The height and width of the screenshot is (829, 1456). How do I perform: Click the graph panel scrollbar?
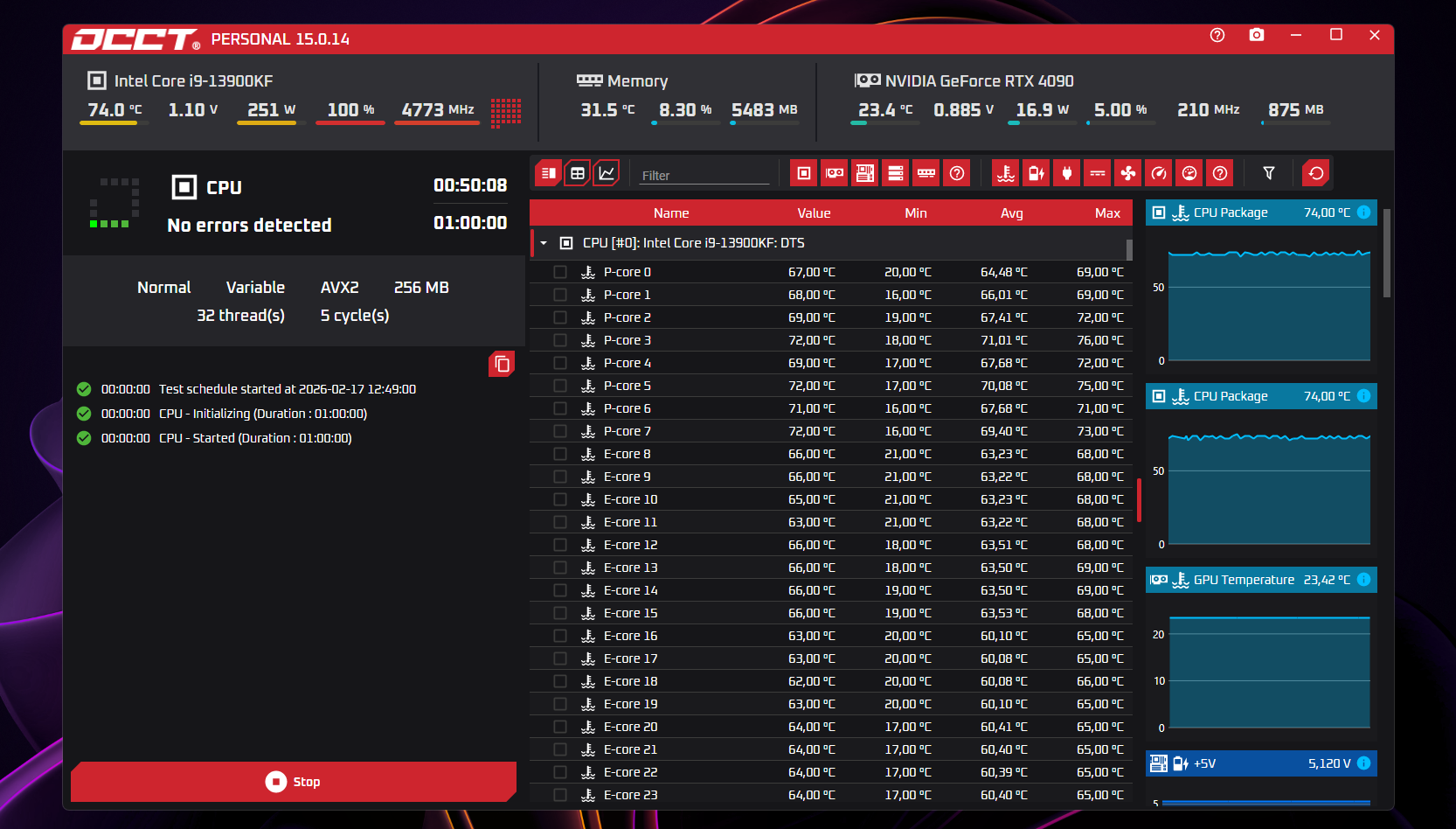coord(1386,254)
